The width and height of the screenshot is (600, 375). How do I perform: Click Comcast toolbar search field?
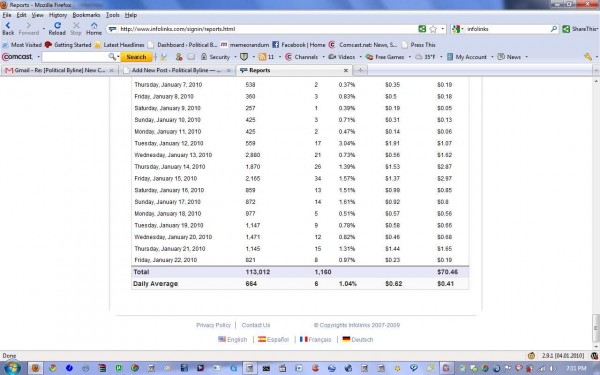pyautogui.click(x=75, y=57)
